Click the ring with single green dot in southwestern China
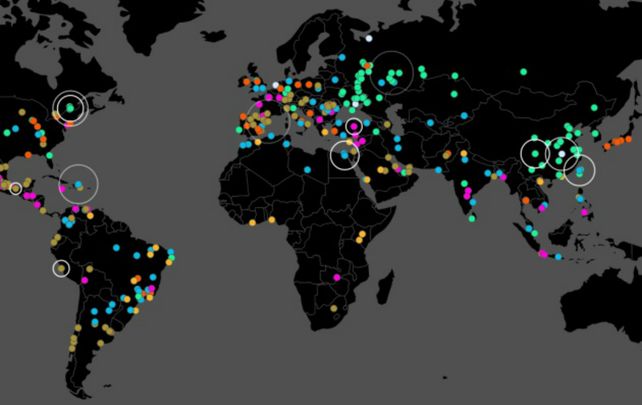 click(x=535, y=154)
